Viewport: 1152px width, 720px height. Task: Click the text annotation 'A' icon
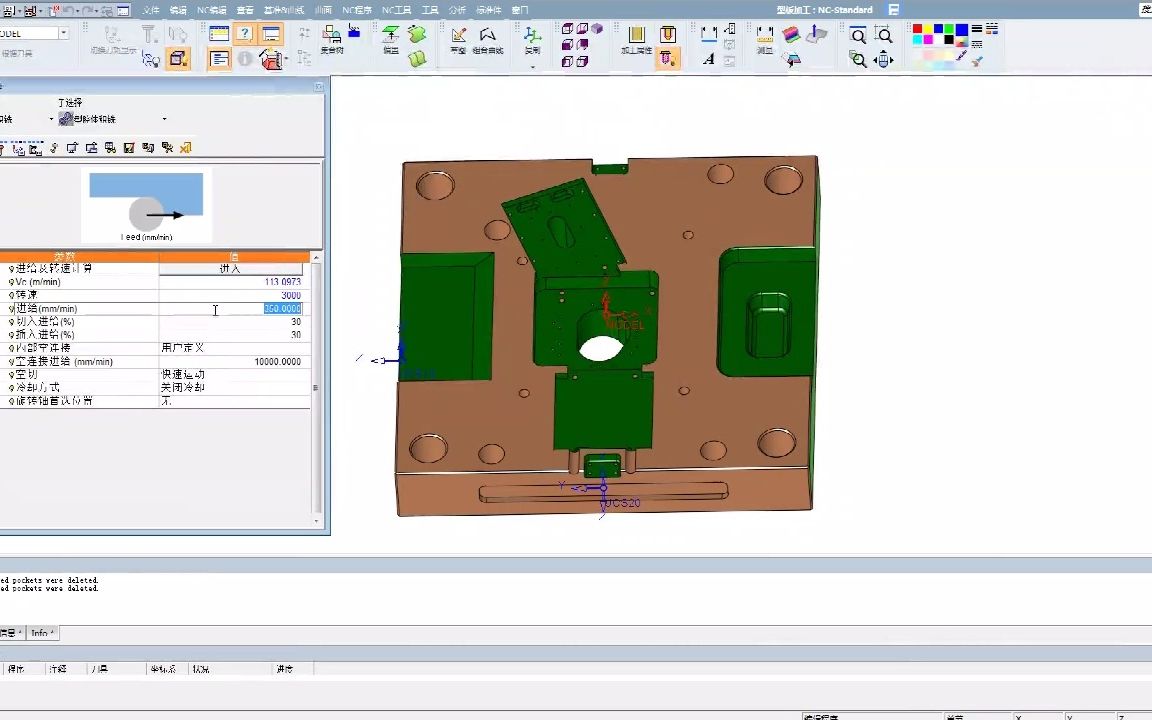(709, 59)
